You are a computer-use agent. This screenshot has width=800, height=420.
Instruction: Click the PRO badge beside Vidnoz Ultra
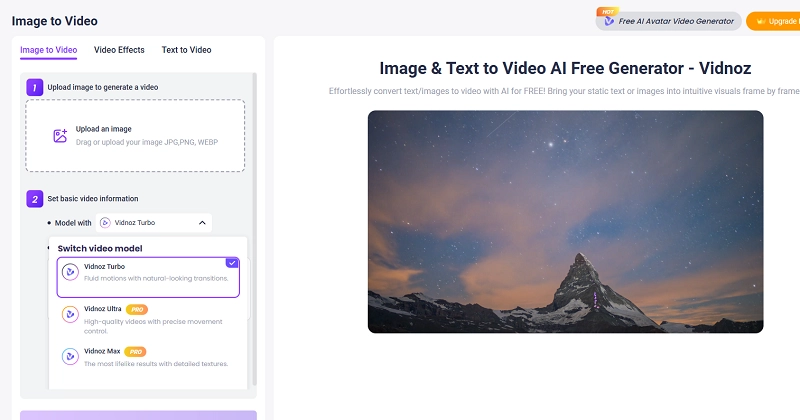pos(136,310)
